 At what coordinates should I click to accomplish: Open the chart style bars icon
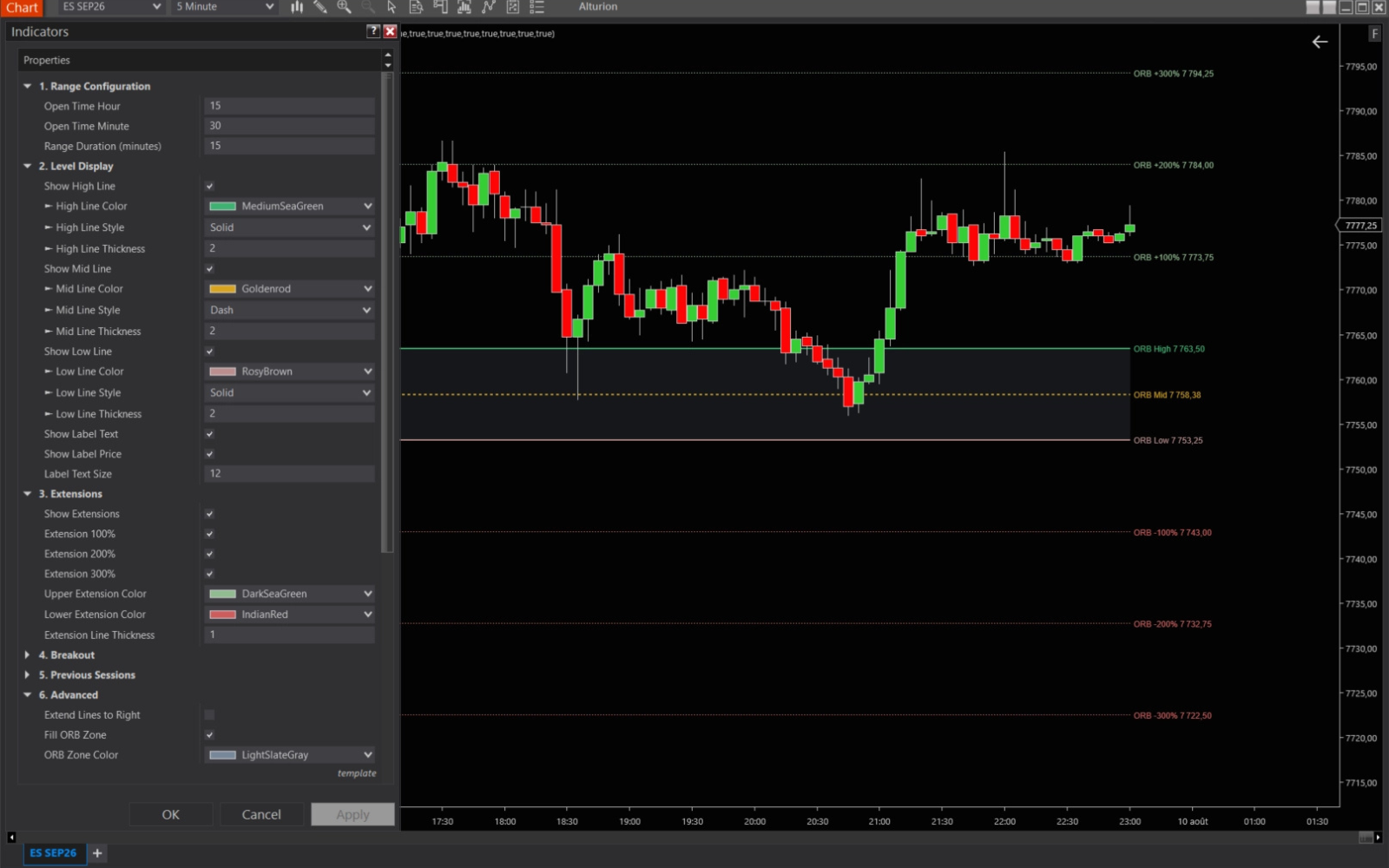297,7
